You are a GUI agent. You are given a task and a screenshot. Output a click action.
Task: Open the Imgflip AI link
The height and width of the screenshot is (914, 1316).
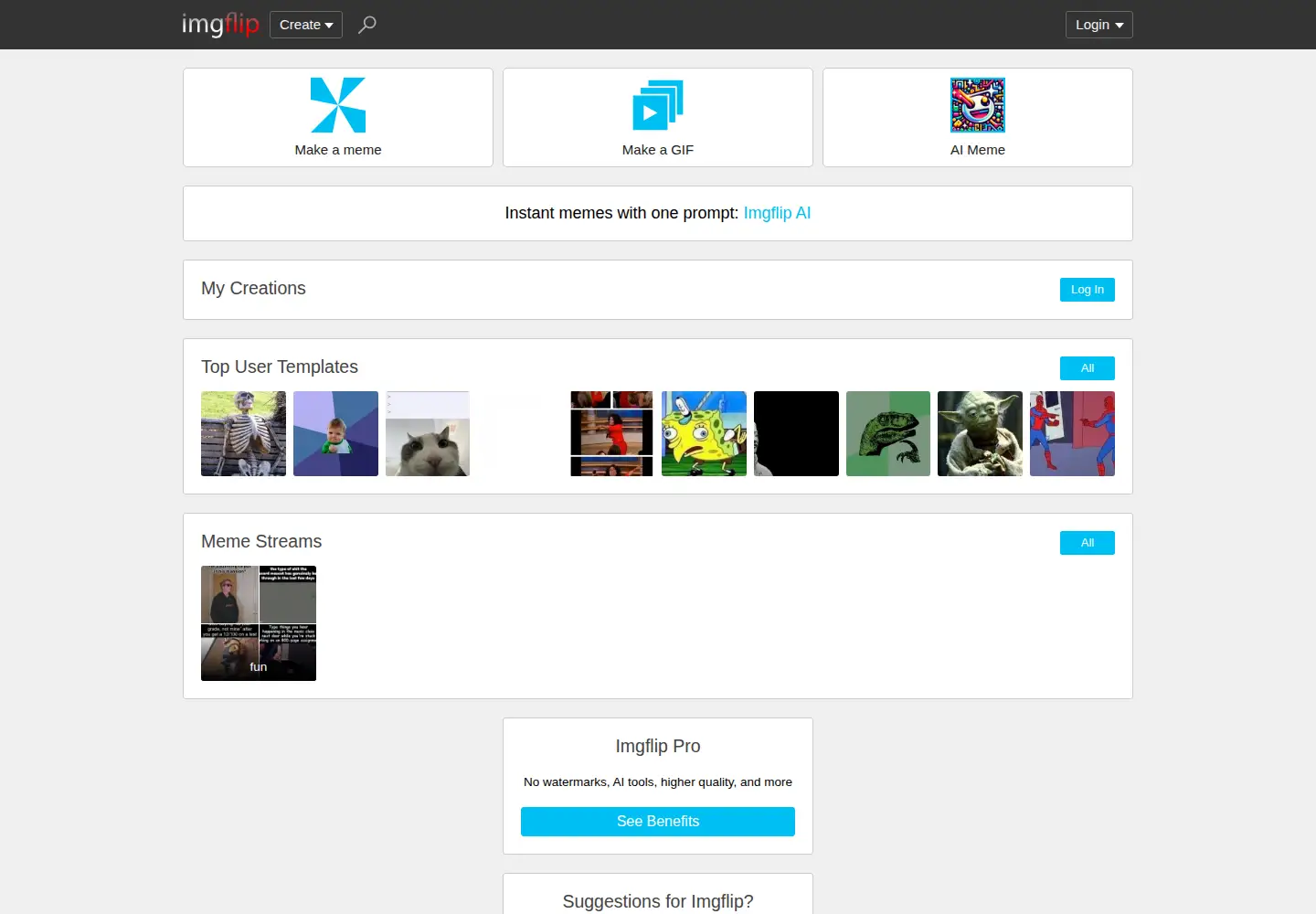[777, 213]
